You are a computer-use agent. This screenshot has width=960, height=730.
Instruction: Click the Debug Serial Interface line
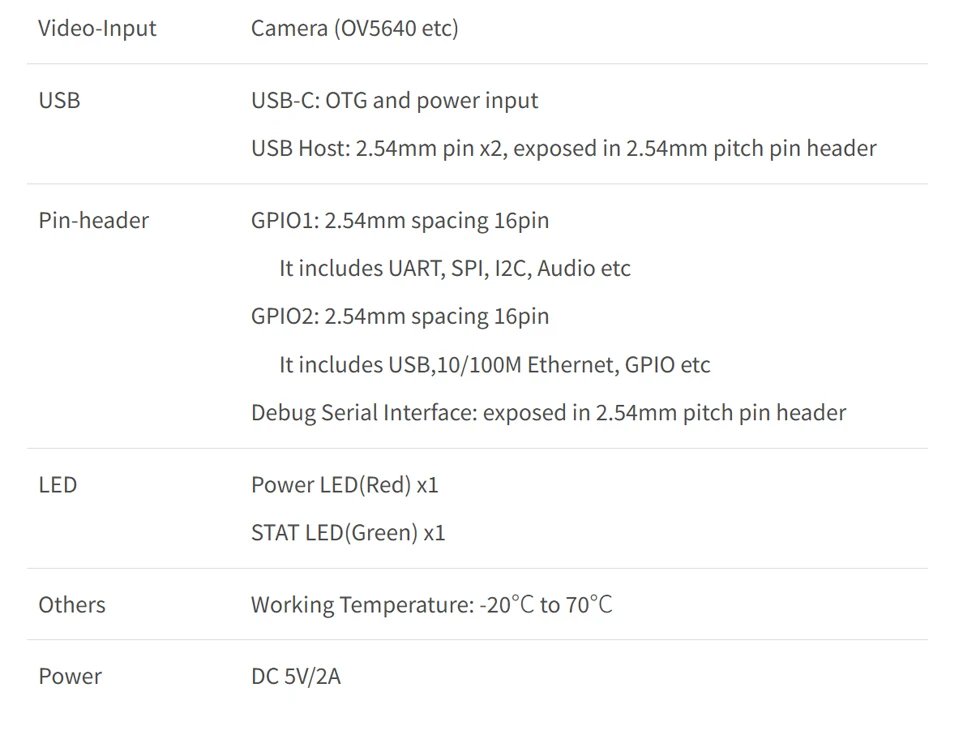click(548, 412)
